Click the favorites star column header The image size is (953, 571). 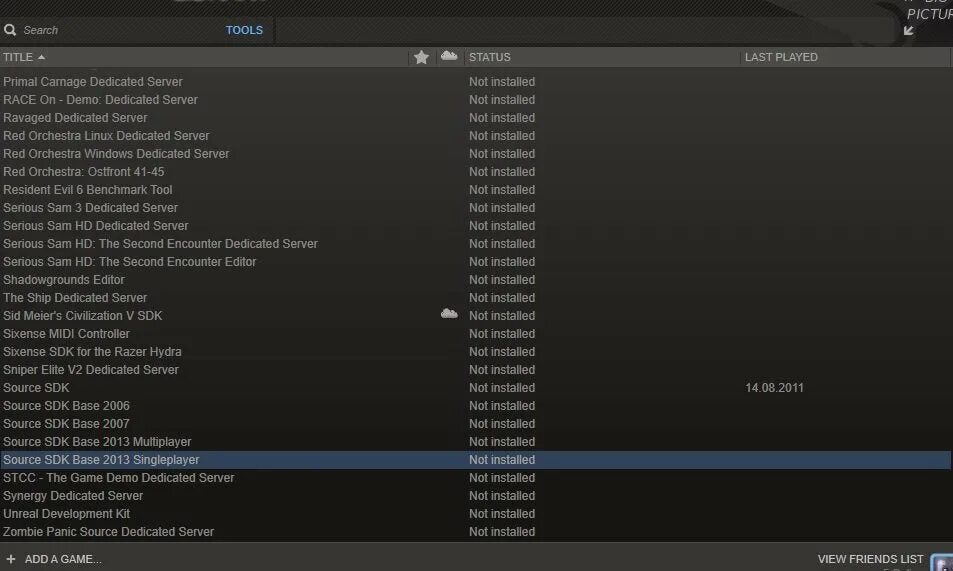[421, 57]
